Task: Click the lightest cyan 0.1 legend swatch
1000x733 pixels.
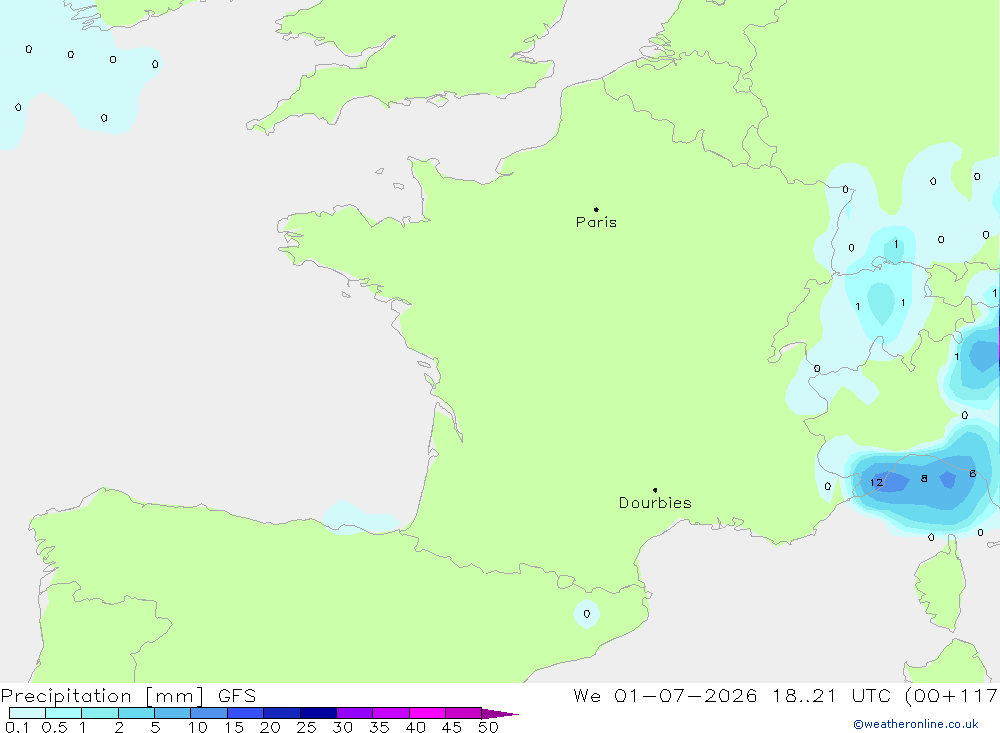Action: [27, 713]
